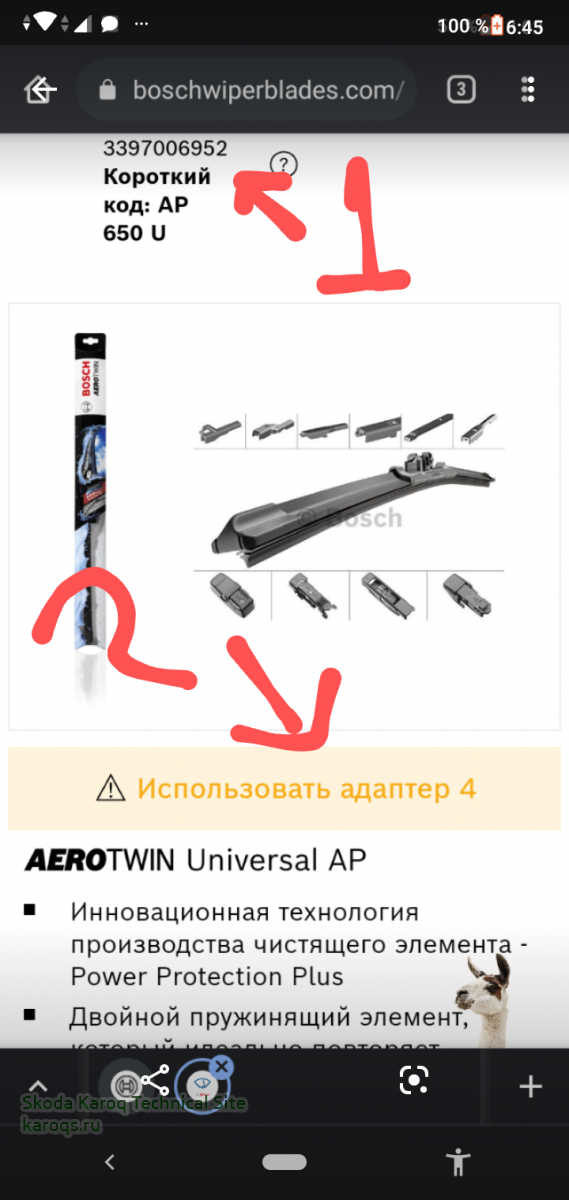The height and width of the screenshot is (1200, 569).
Task: Close the wiper tab with X badge
Action: [x=222, y=1067]
